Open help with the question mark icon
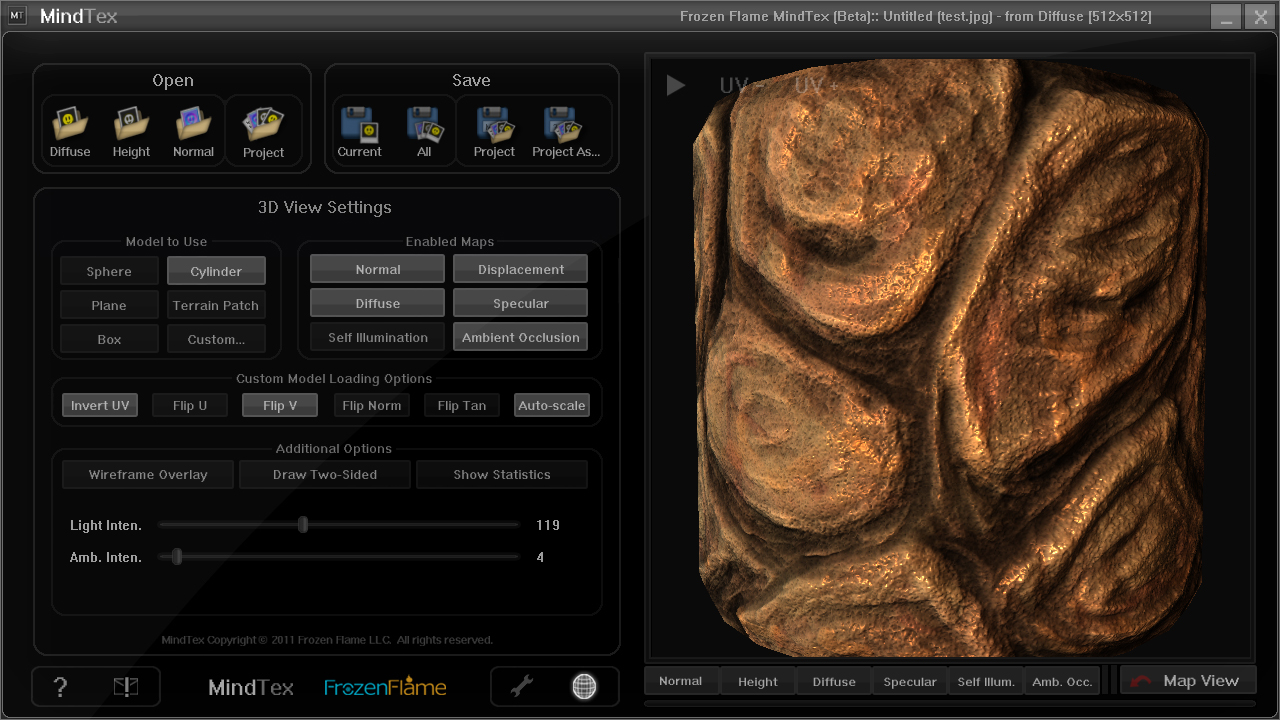This screenshot has width=1280, height=720. coord(60,687)
